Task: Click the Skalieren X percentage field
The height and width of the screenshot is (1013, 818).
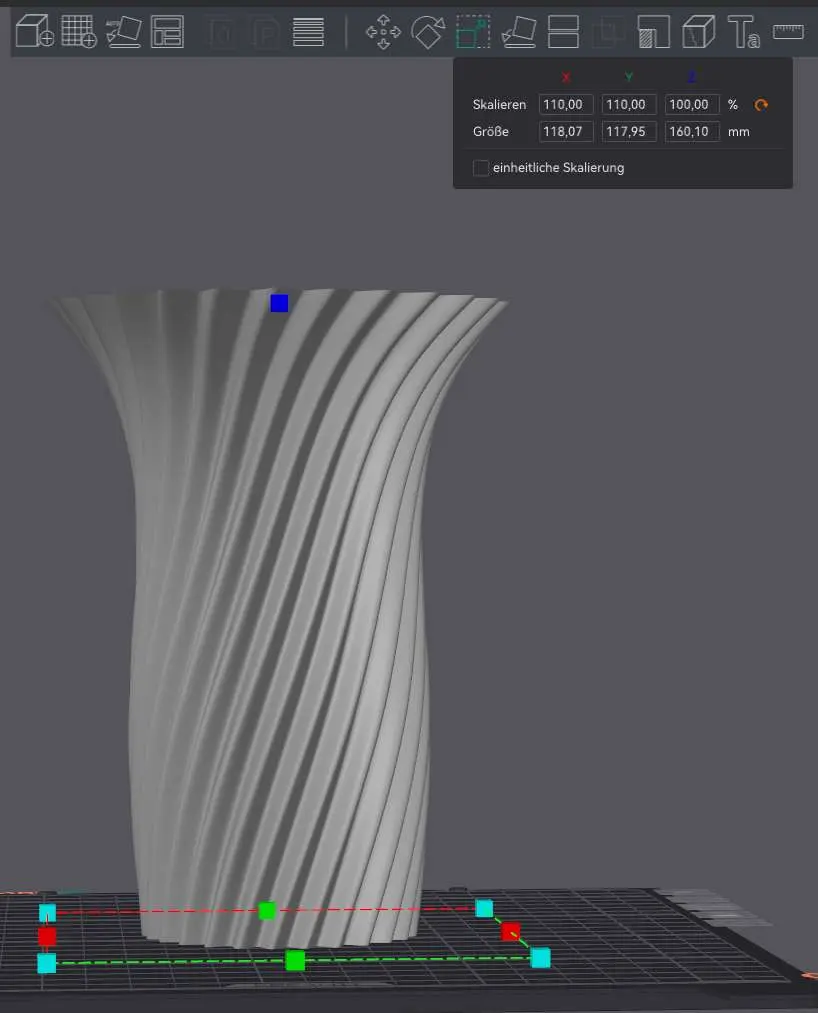Action: (x=566, y=105)
